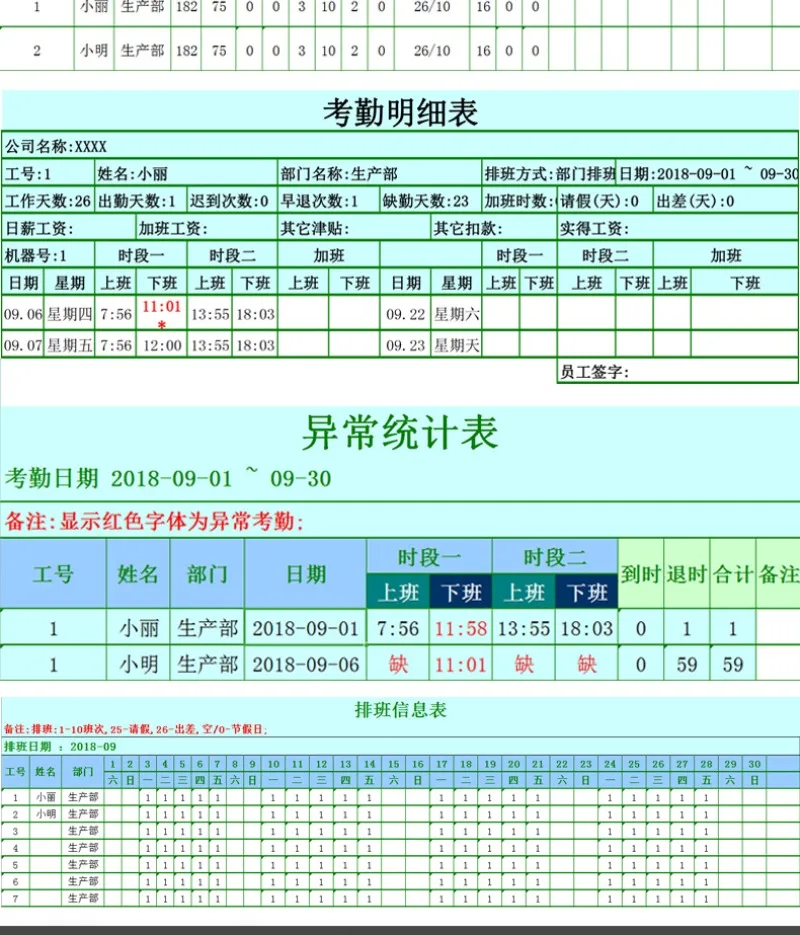Select the 工号 header in abnormal table
Image resolution: width=800 pixels, height=935 pixels.
click(53, 574)
